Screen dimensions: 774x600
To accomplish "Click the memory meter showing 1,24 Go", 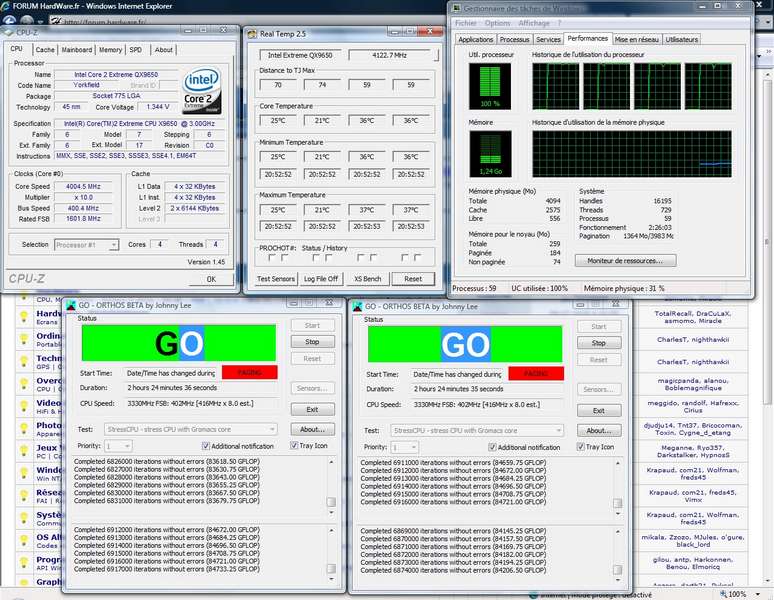I will pos(490,153).
